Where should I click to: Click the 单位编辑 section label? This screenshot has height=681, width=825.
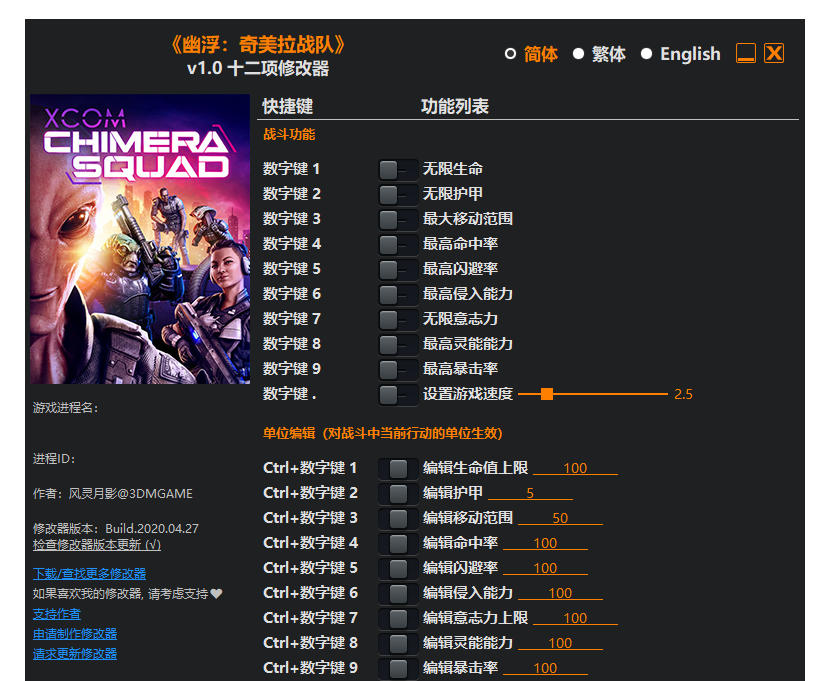[383, 433]
